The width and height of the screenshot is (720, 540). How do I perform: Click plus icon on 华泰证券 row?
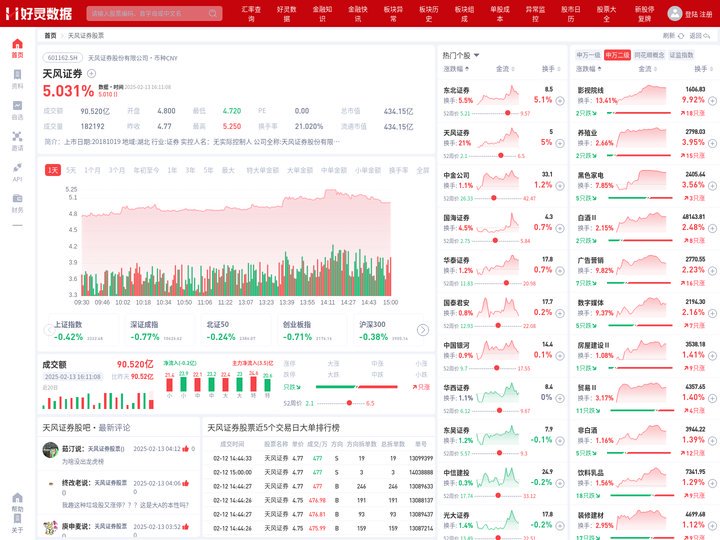[x=560, y=270]
